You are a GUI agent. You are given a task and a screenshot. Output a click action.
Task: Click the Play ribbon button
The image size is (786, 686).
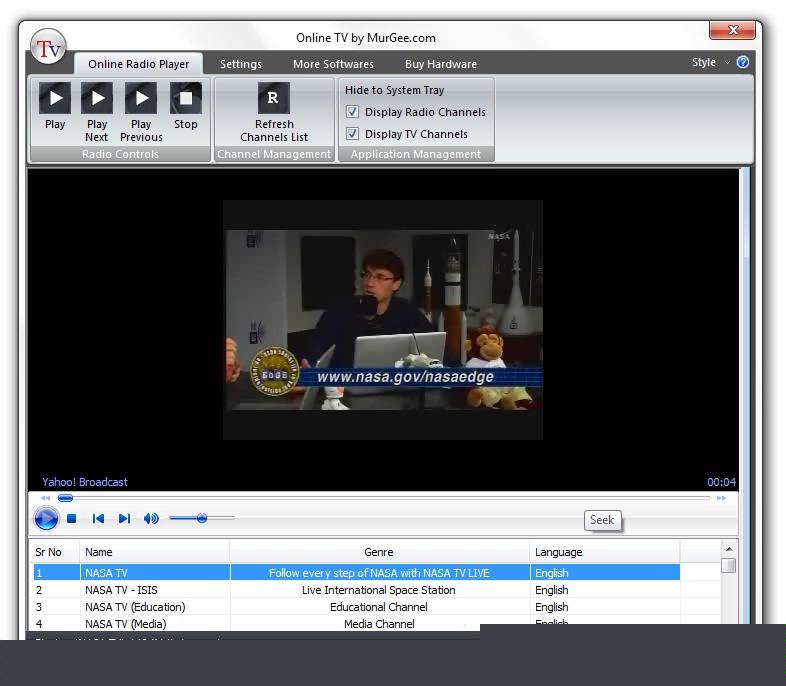point(55,106)
